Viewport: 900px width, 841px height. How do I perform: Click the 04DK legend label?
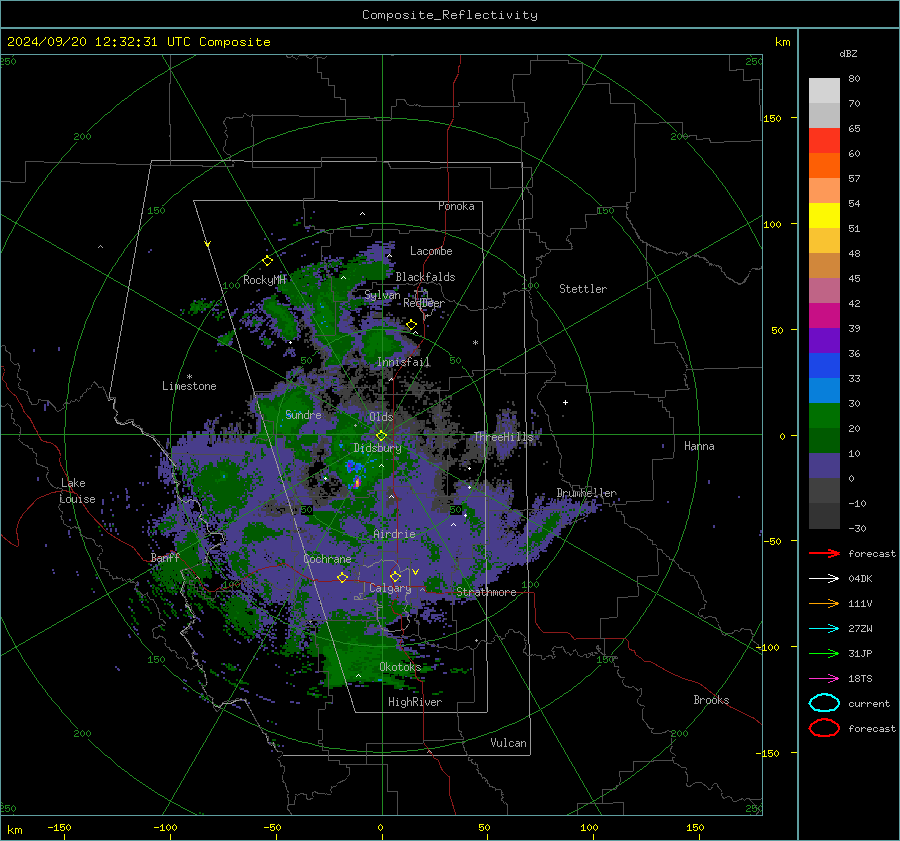tap(860, 579)
